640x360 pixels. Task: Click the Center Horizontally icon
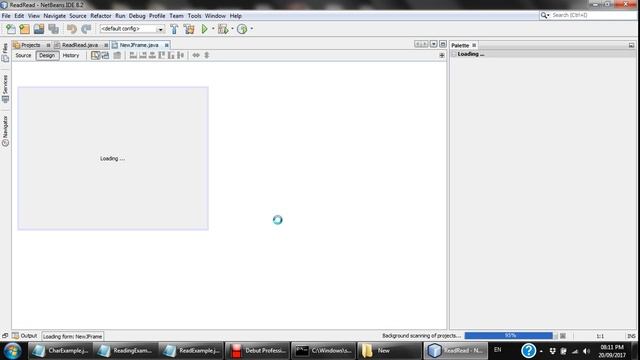point(152,55)
